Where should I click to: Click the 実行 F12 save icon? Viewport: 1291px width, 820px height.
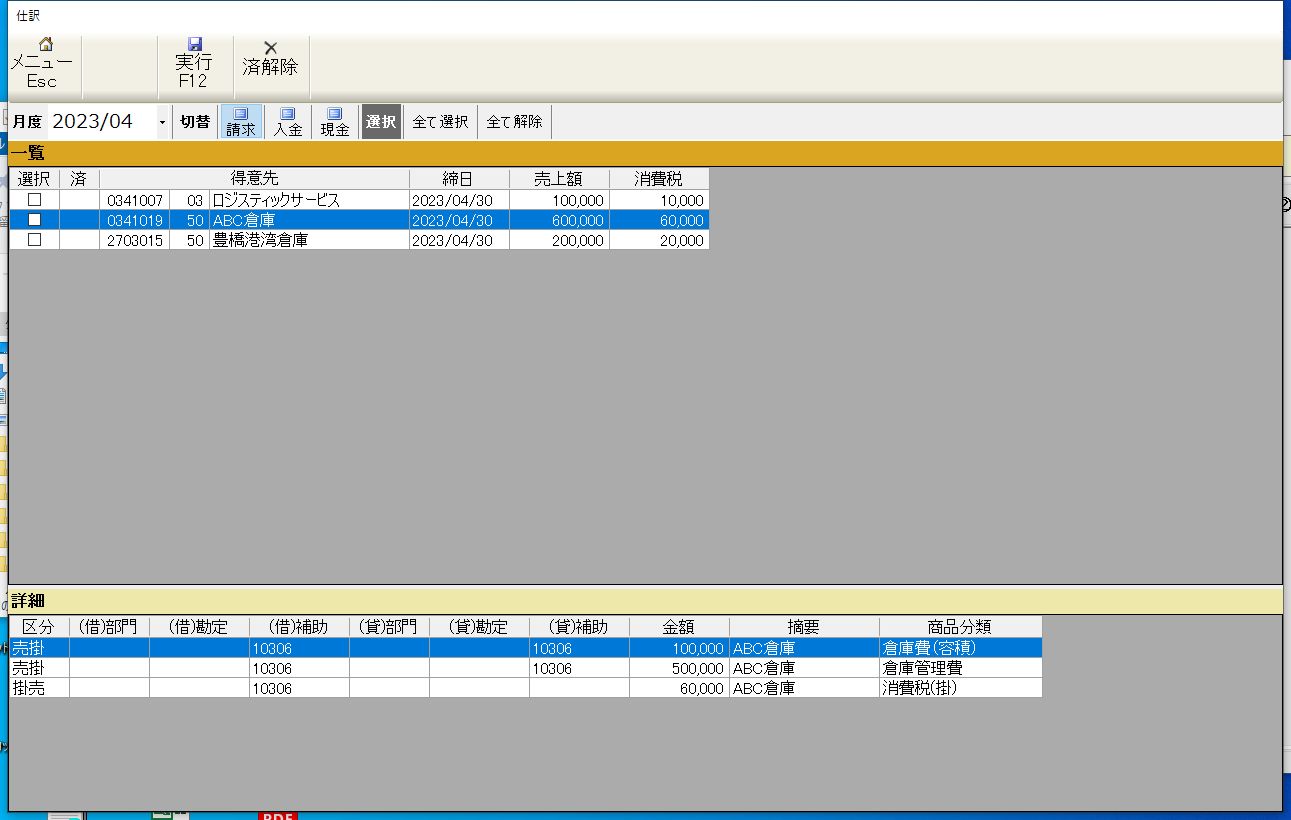194,45
